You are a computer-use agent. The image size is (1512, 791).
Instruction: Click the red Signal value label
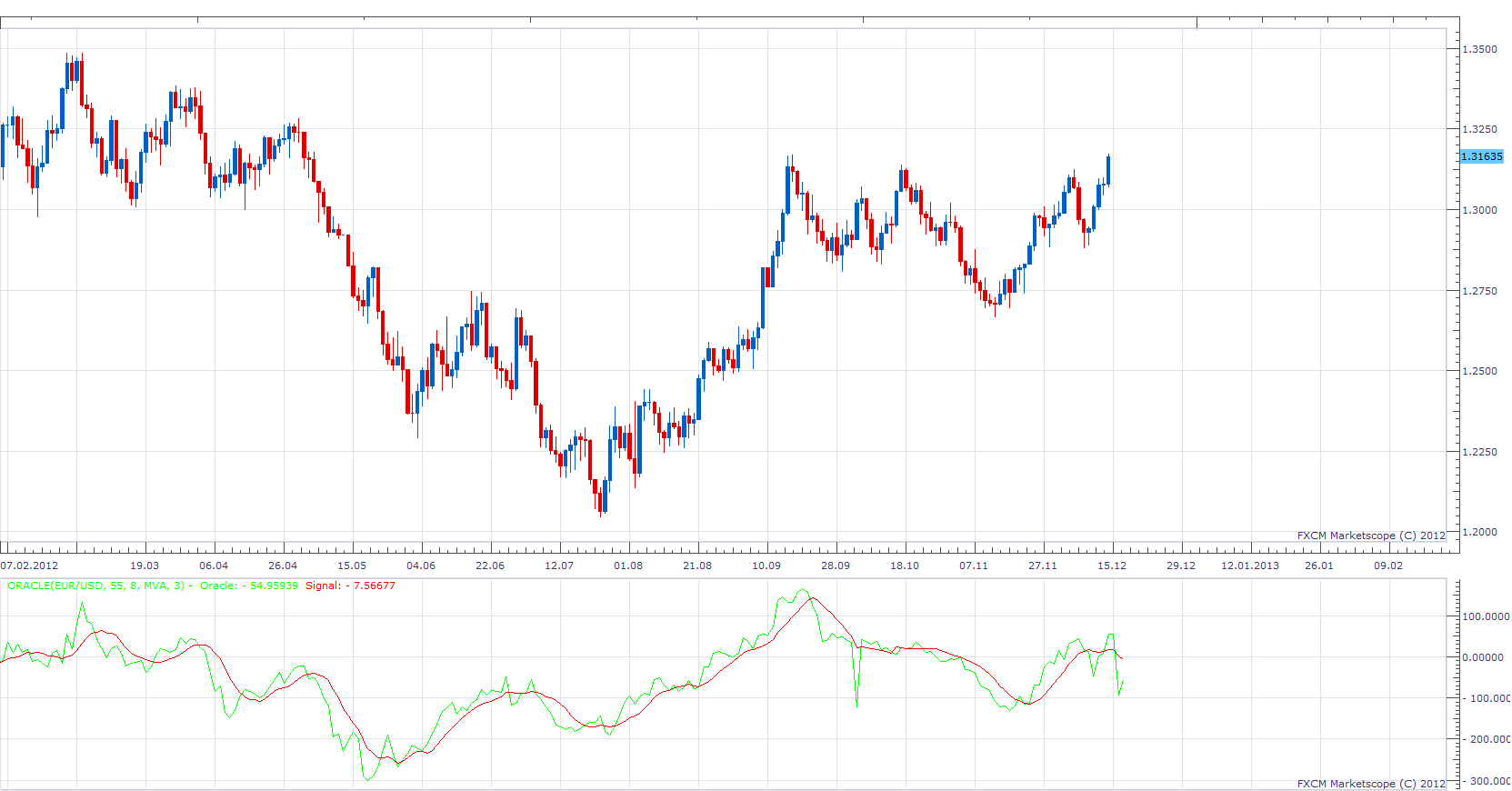[x=350, y=586]
